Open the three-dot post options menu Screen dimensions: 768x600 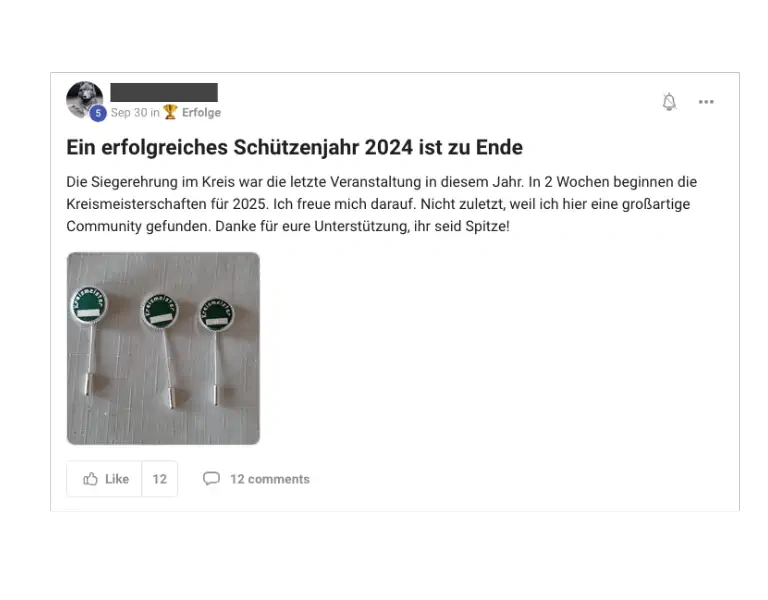pyautogui.click(x=706, y=102)
